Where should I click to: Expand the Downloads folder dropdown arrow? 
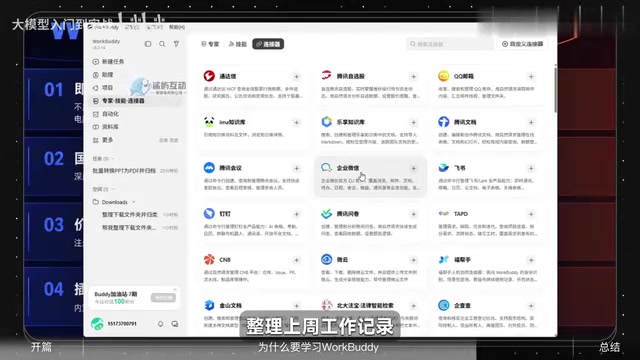click(133, 202)
